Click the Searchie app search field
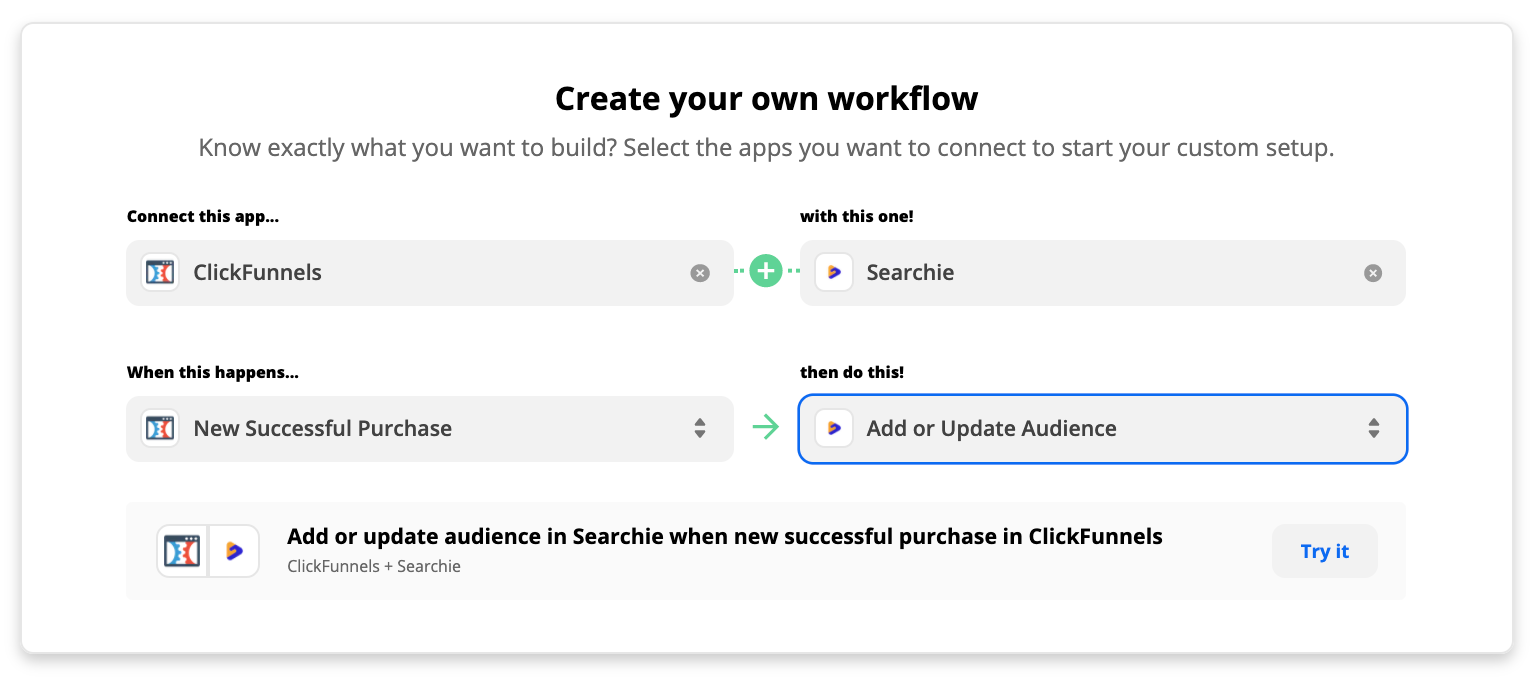This screenshot has height=680, width=1534. [1103, 272]
